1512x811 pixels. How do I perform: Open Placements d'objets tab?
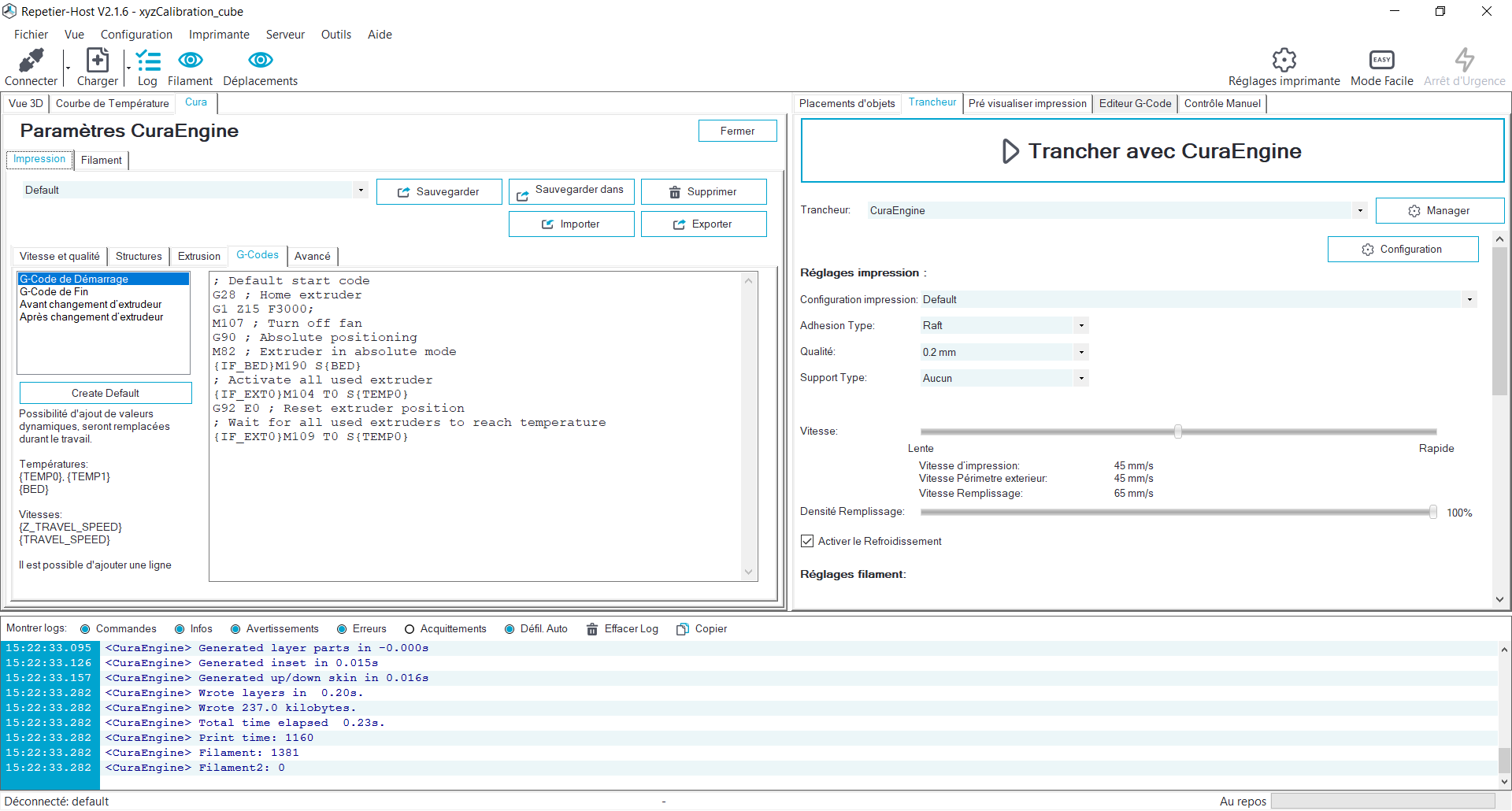(x=847, y=103)
